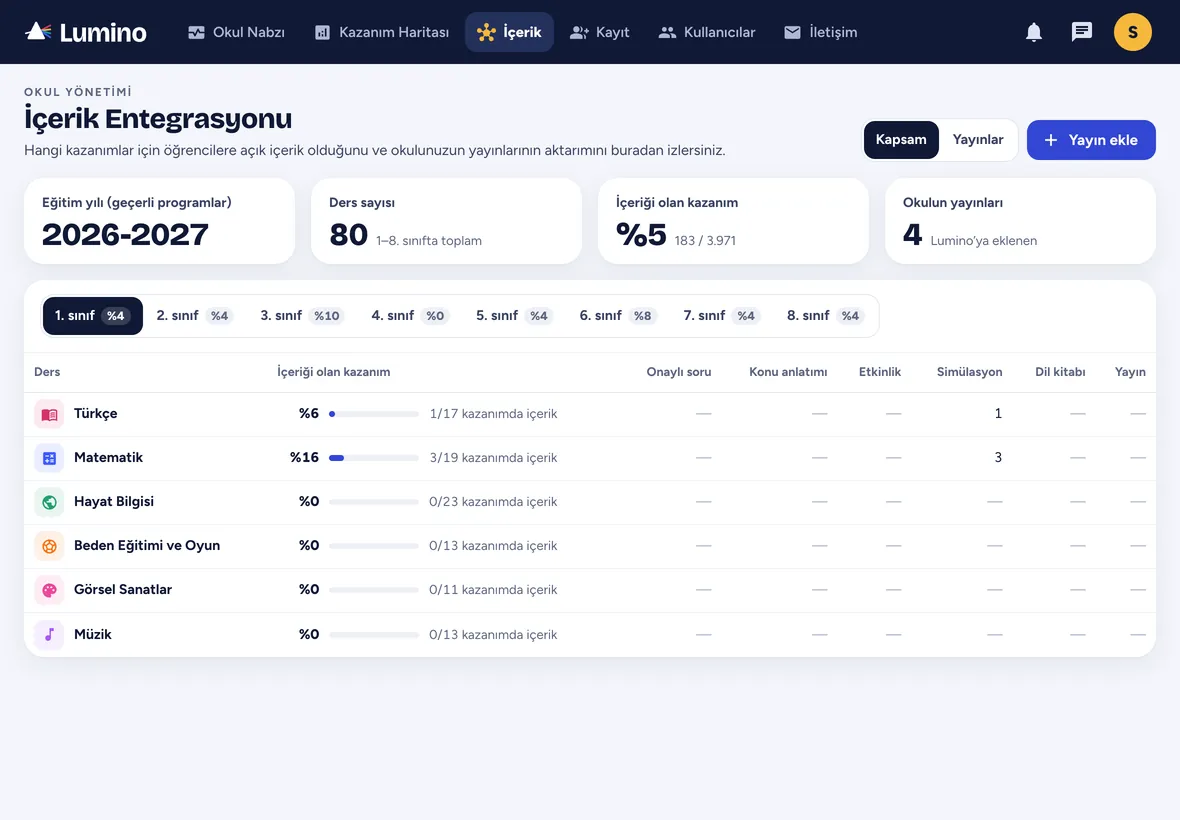Open Kullanıcılar navigation item

pyautogui.click(x=707, y=32)
